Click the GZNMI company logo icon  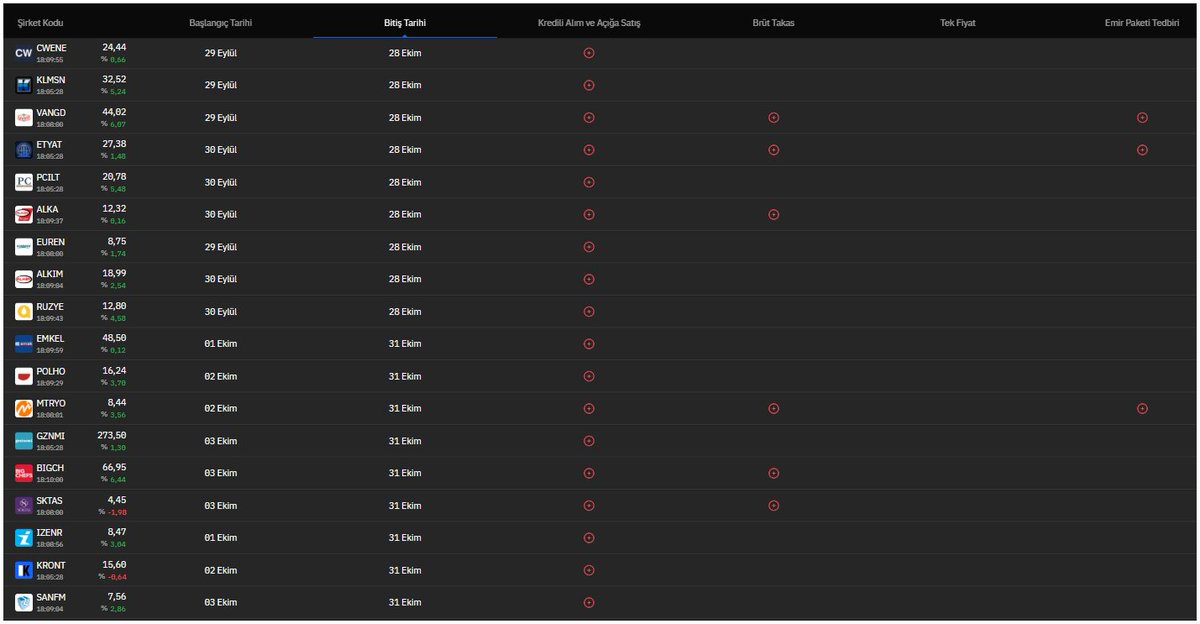click(x=24, y=441)
